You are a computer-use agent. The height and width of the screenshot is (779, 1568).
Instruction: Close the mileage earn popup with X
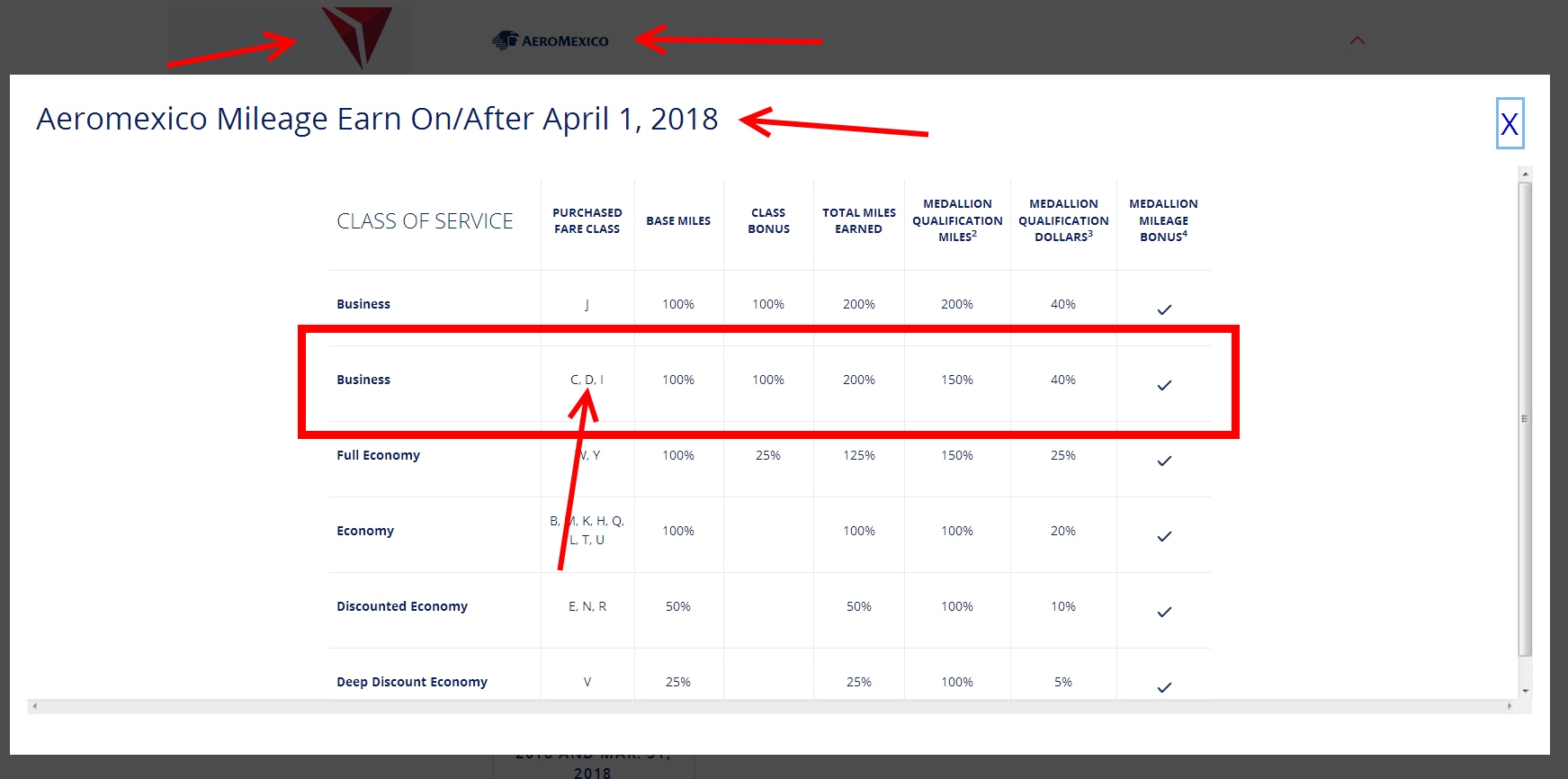(1509, 124)
